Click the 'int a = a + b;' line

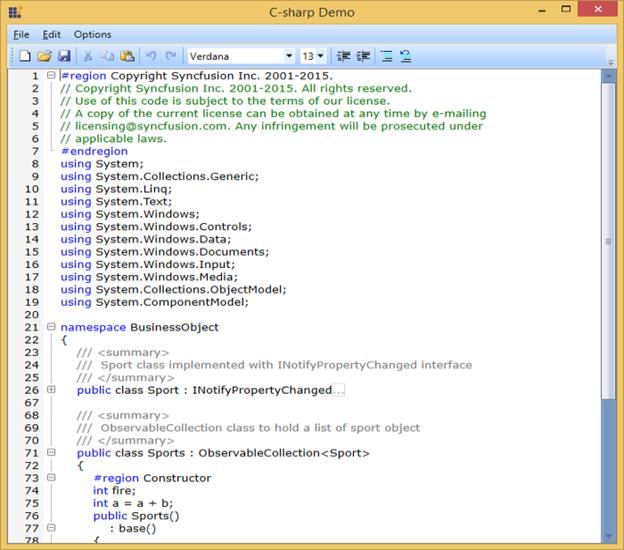coord(133,503)
